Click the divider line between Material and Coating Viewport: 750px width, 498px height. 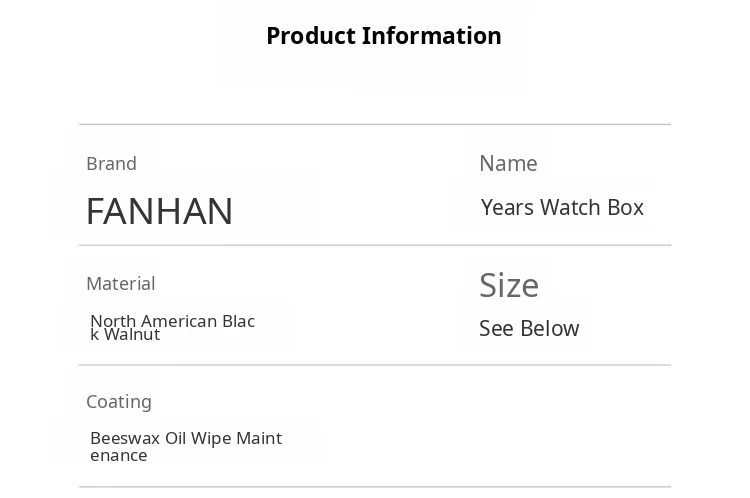point(375,365)
